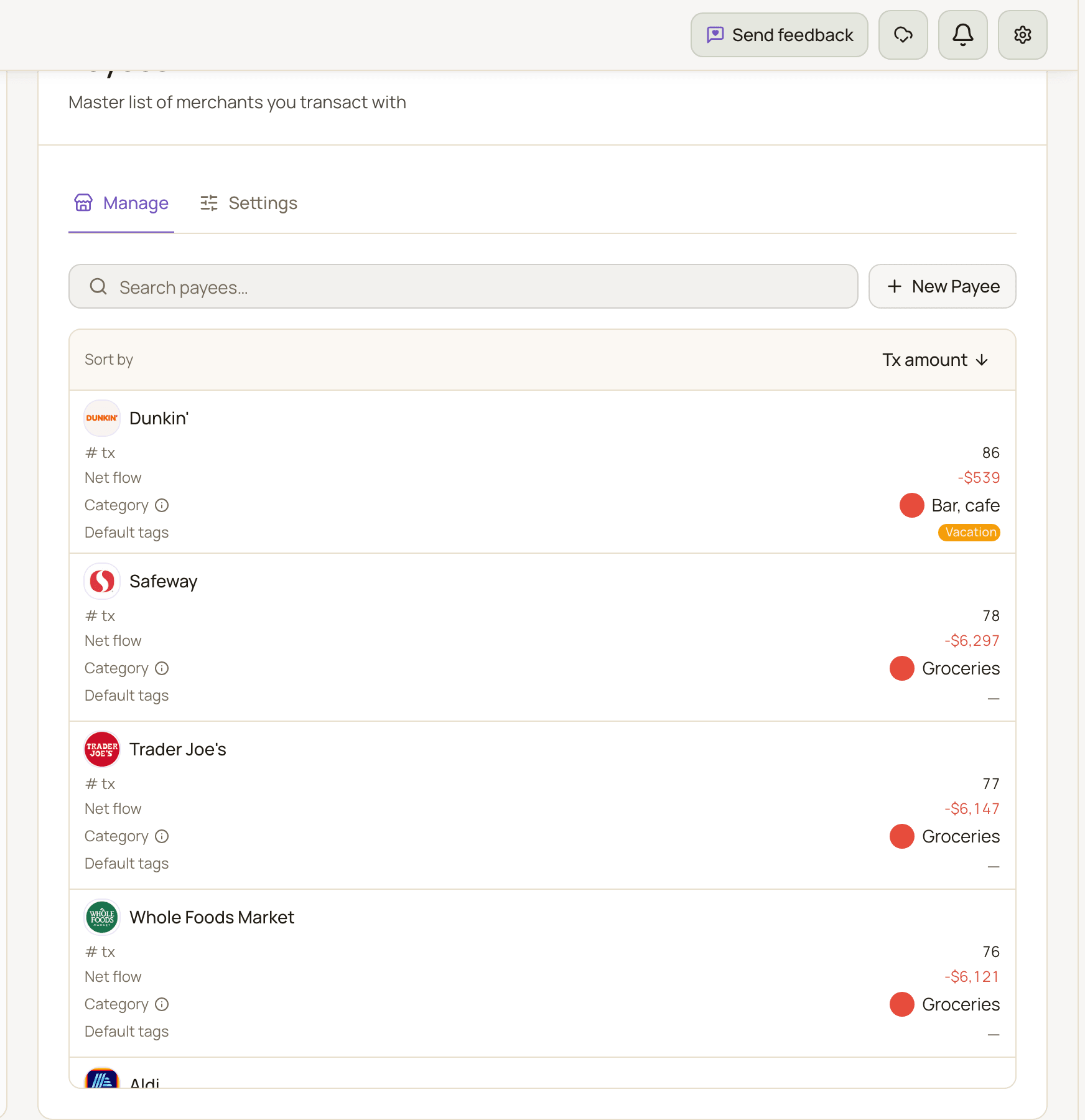Open the Trader Joe's payee
Screen dimensions: 1085x1120
click(x=178, y=749)
